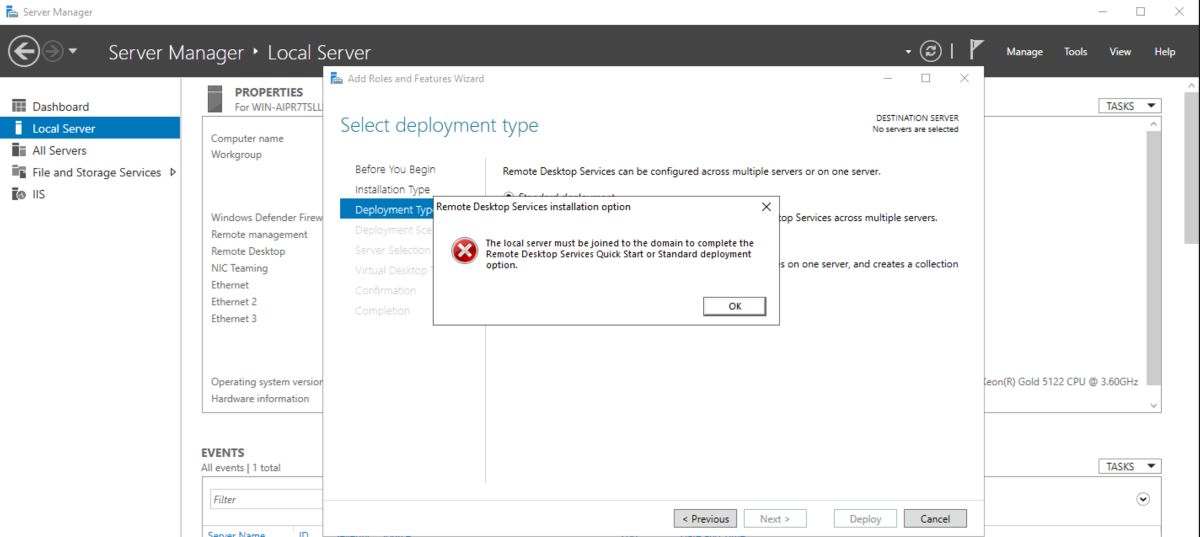Click the Ethernet 3 property label
The height and width of the screenshot is (537, 1200).
pos(234,318)
